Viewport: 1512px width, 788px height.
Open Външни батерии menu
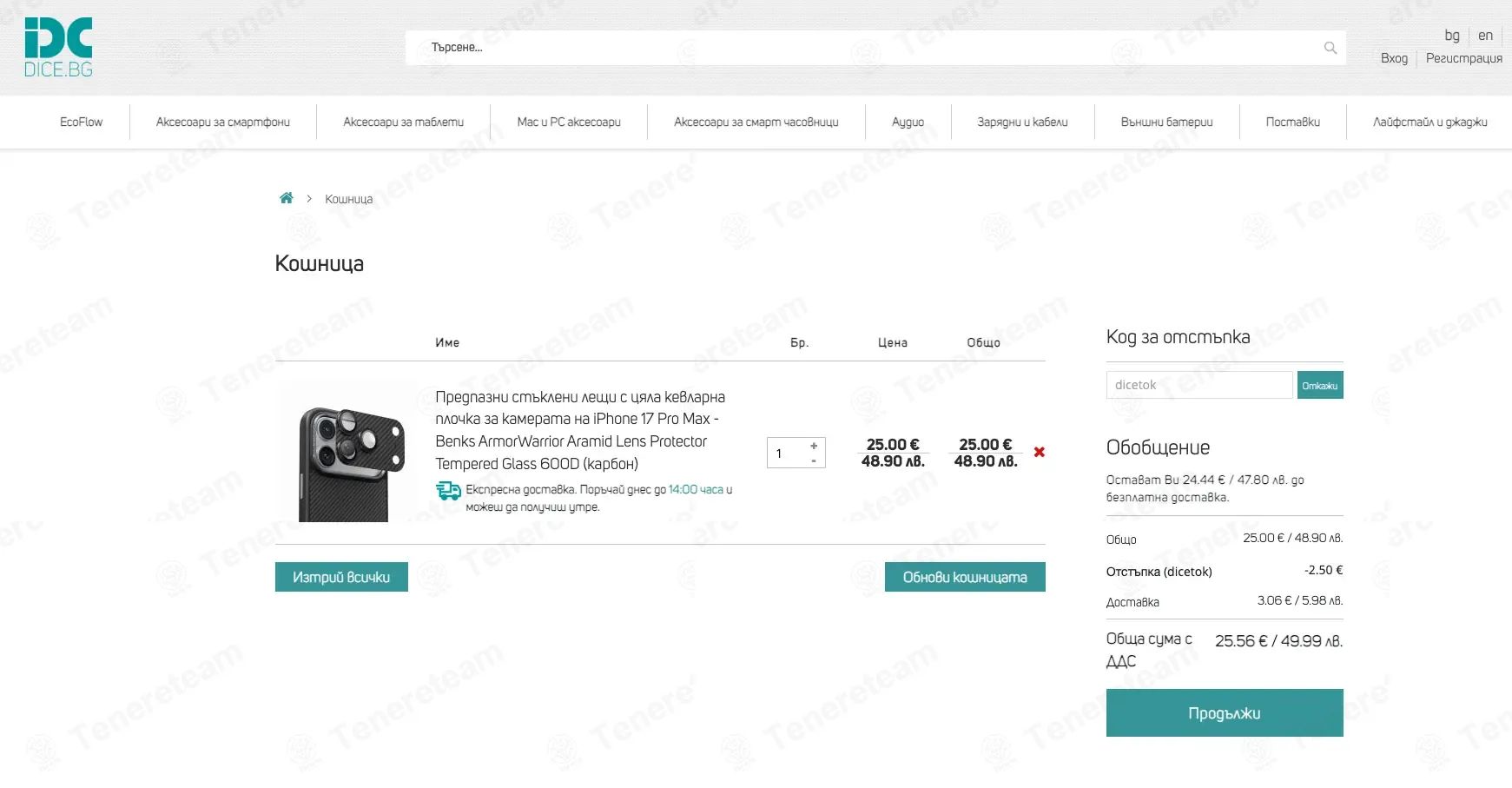click(1166, 122)
